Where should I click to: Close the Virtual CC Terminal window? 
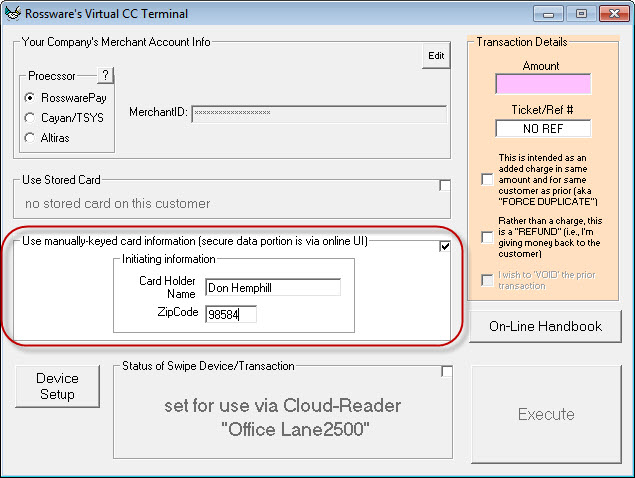(x=606, y=14)
